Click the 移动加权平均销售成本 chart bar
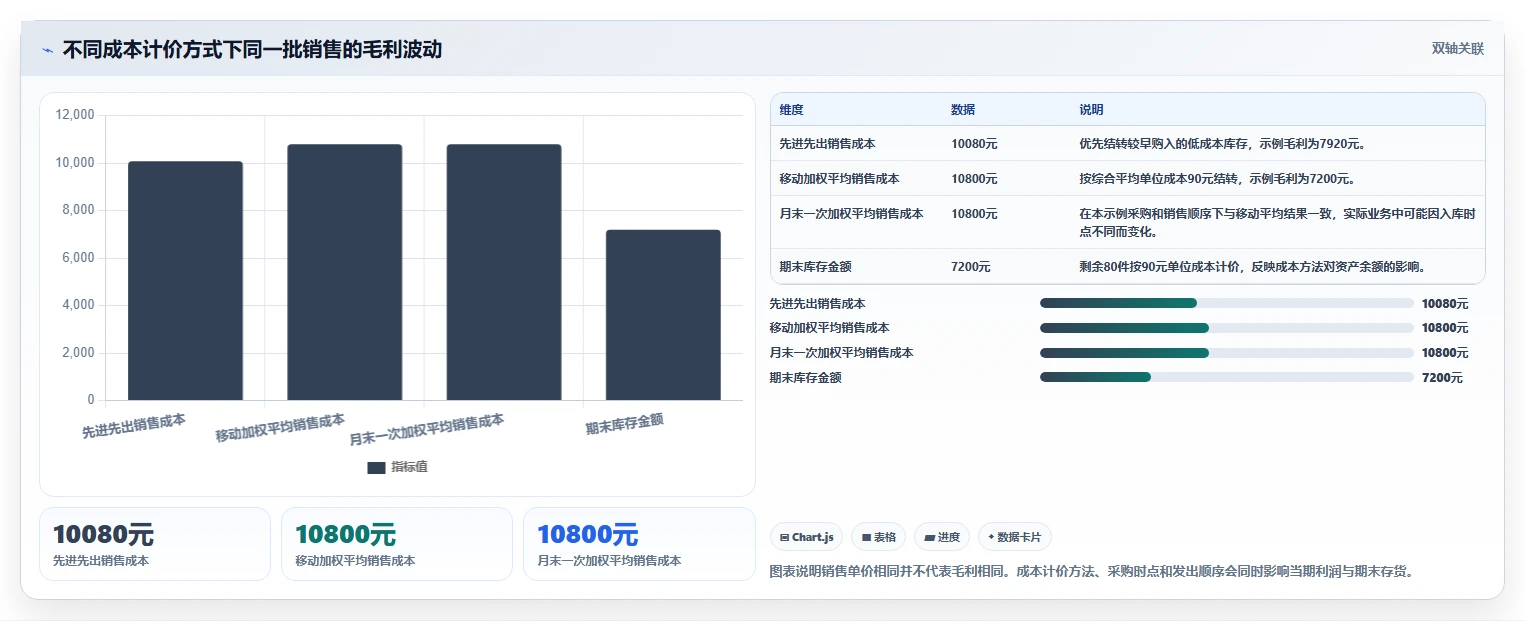Viewport: 1525px width, 621px height. (x=344, y=272)
